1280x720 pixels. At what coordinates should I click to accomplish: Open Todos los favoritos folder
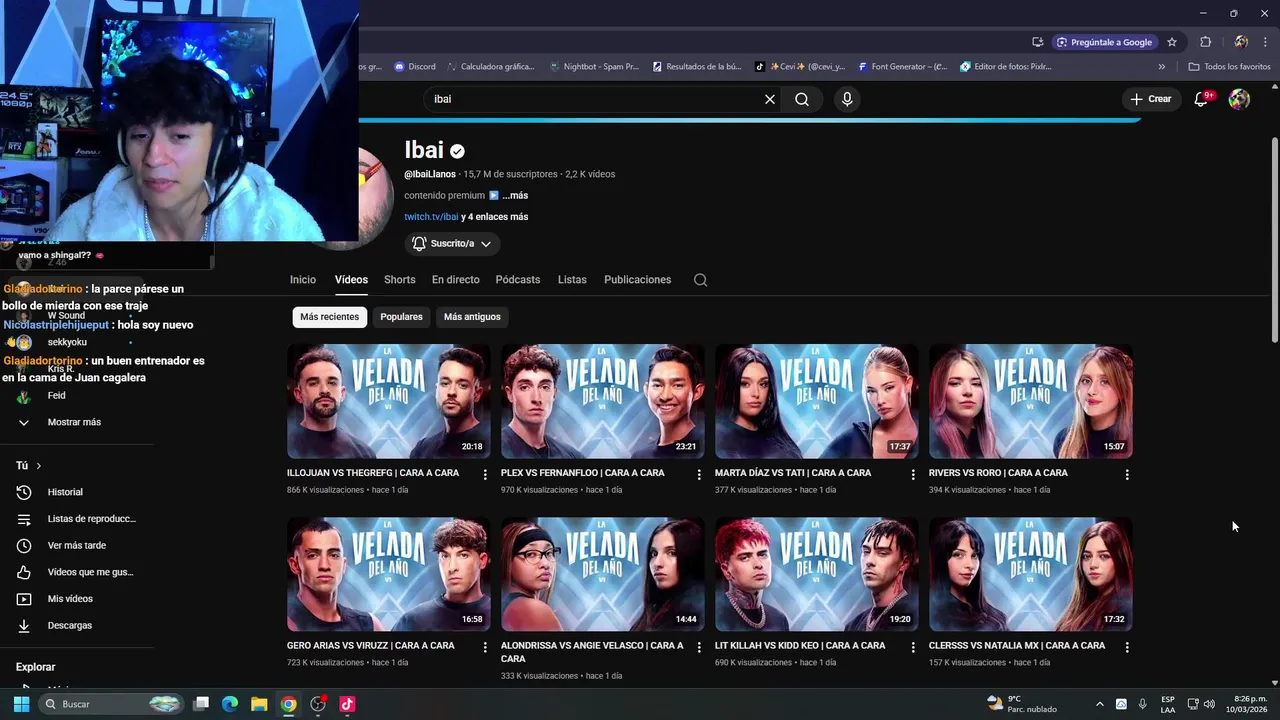(1229, 67)
